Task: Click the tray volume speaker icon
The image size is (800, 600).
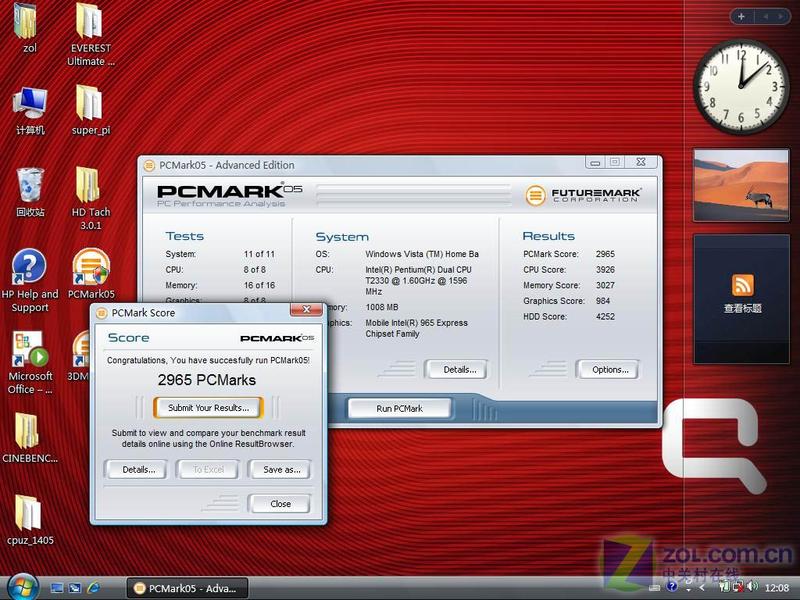Action: point(753,587)
